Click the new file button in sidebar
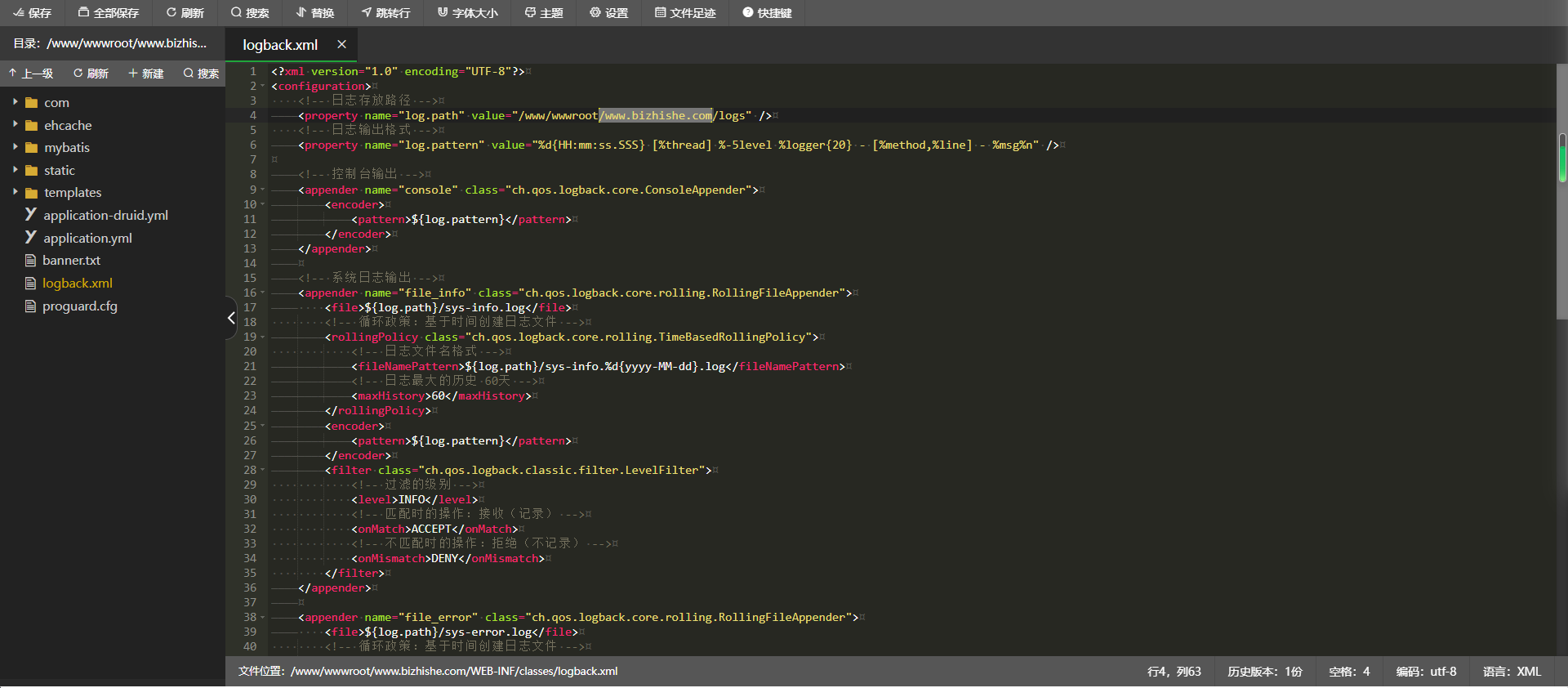The width and height of the screenshot is (1568, 688). (145, 74)
